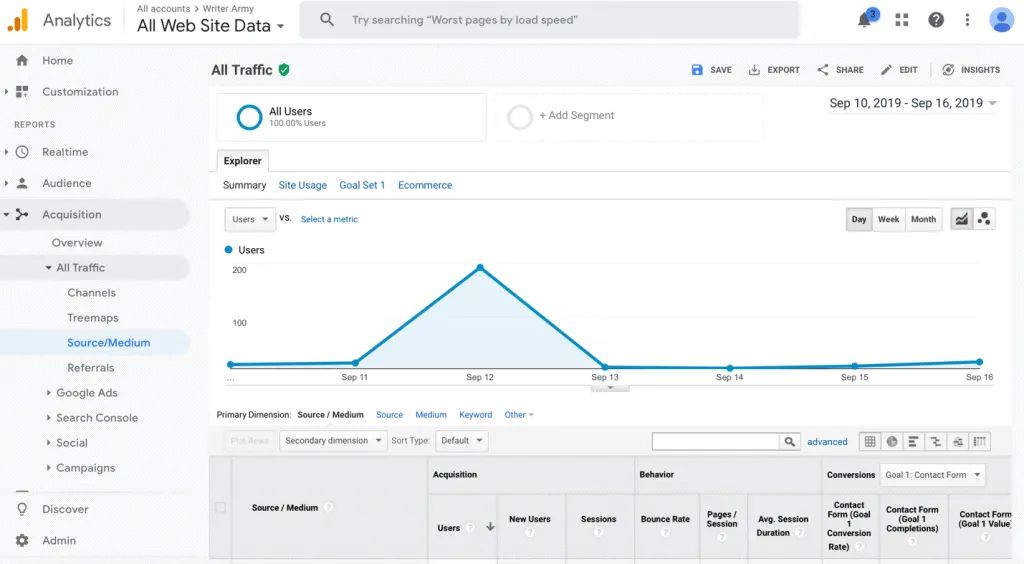
Task: Select the pie chart table view
Action: 892,441
